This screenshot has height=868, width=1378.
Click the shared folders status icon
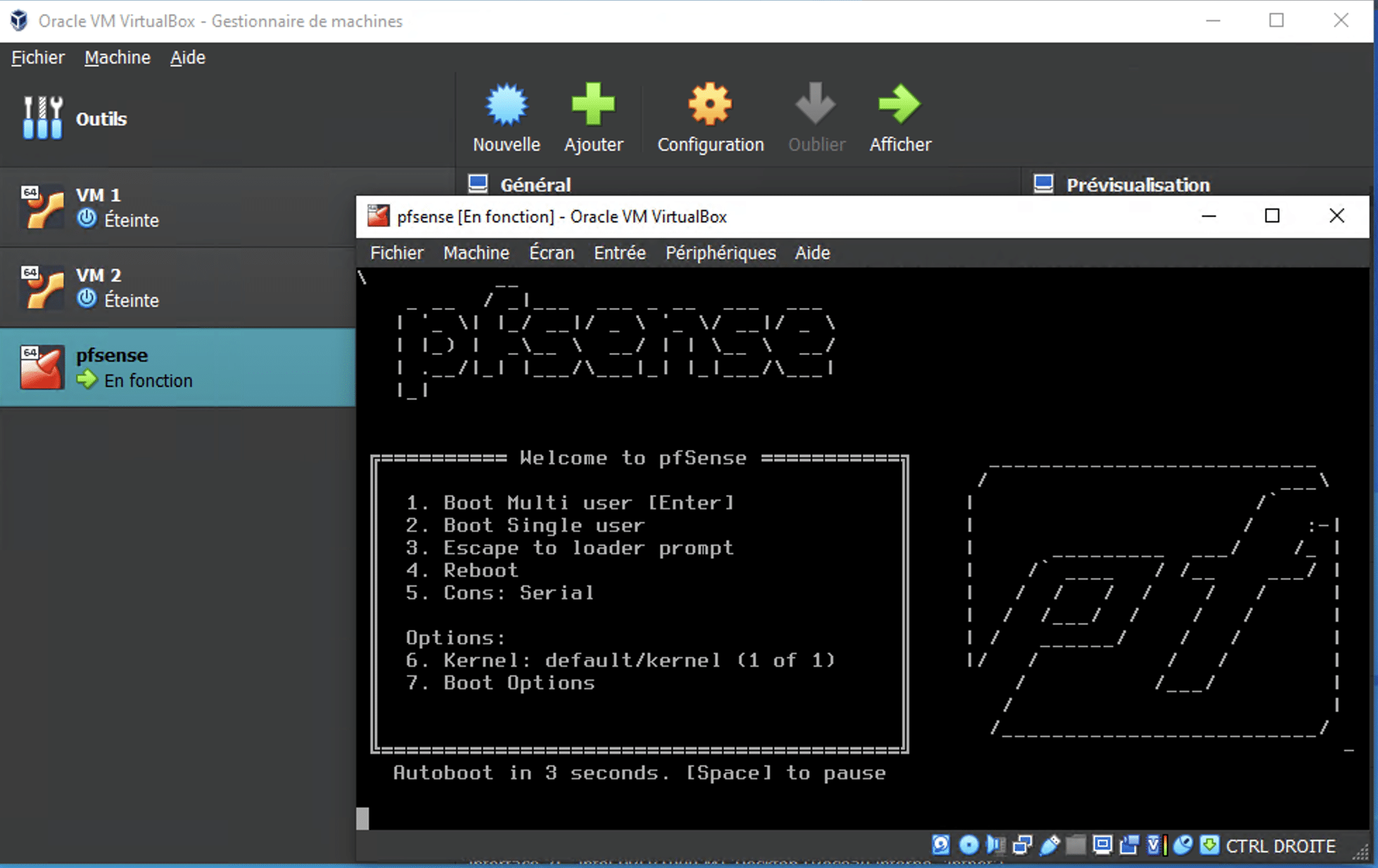pos(1077,845)
